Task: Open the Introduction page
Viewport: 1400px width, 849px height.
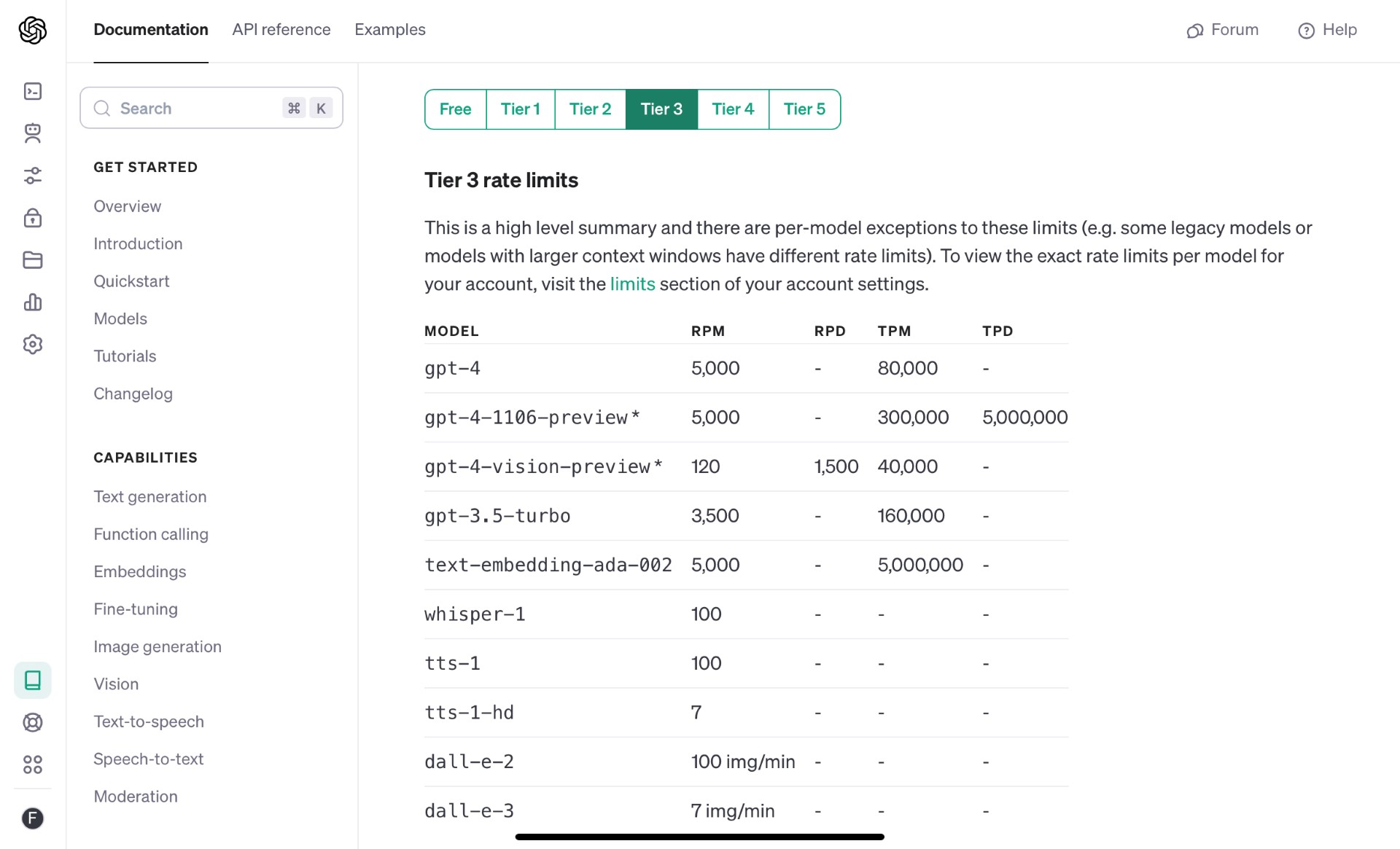Action: pos(138,244)
